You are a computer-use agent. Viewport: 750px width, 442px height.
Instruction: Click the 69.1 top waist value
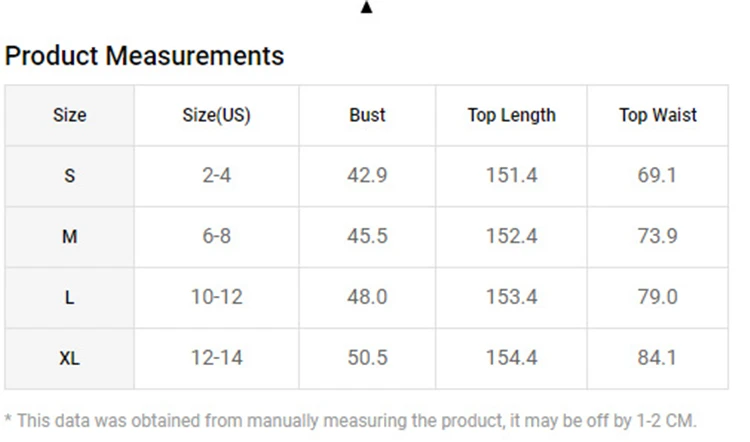(658, 176)
